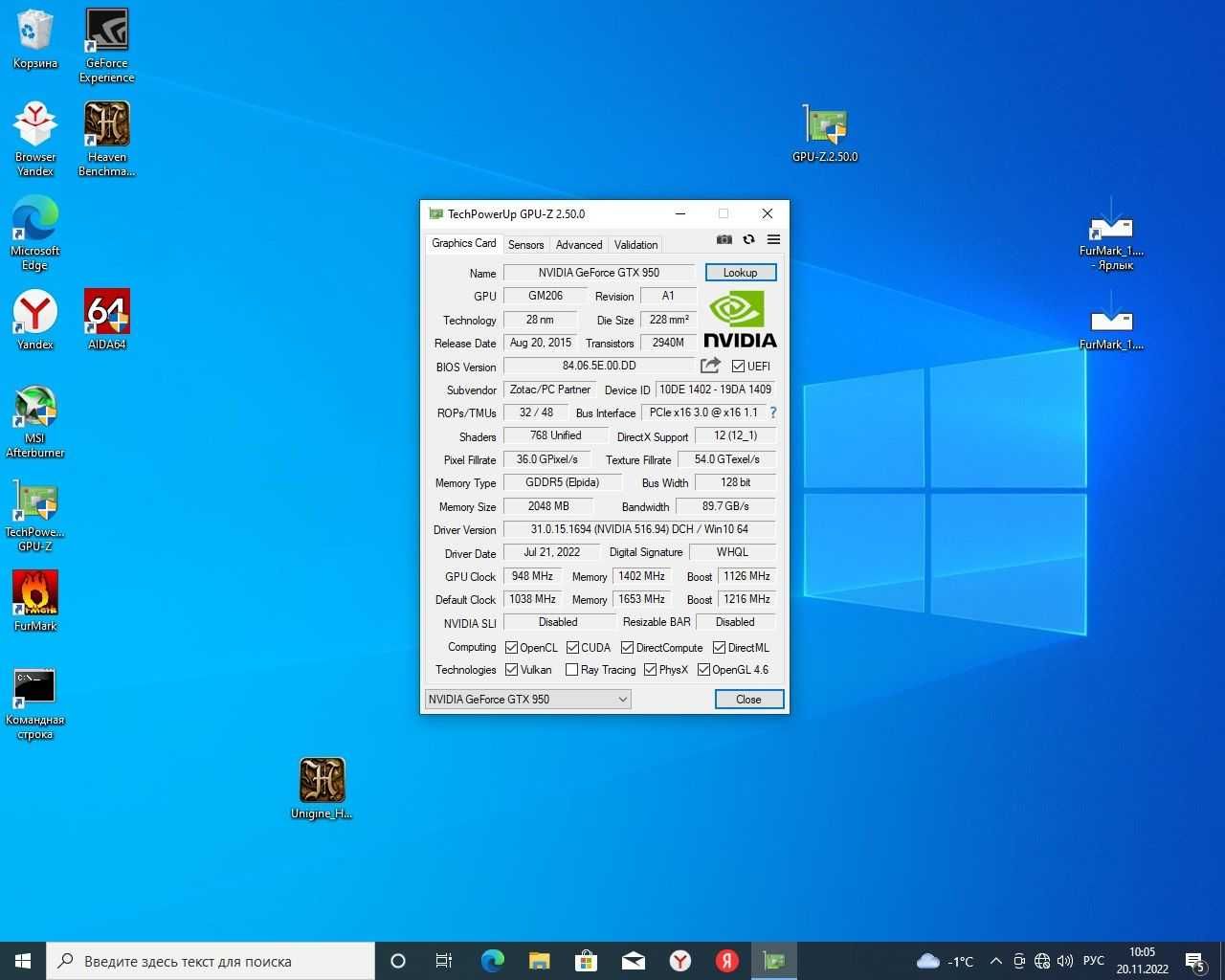The image size is (1225, 980).
Task: Click the taskbar clock showing 10:05
Action: point(1142,961)
